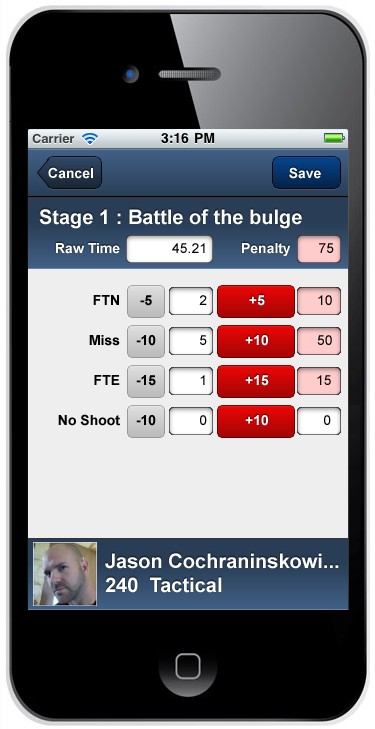Save the stage score
This screenshot has height=729, width=375.
pyautogui.click(x=306, y=173)
